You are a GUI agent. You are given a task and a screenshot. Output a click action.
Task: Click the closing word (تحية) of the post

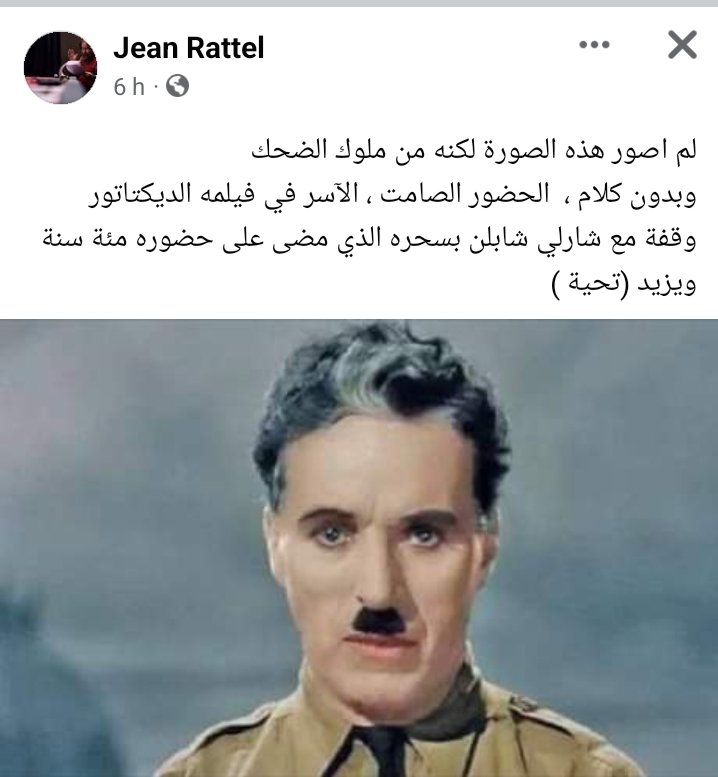point(590,284)
